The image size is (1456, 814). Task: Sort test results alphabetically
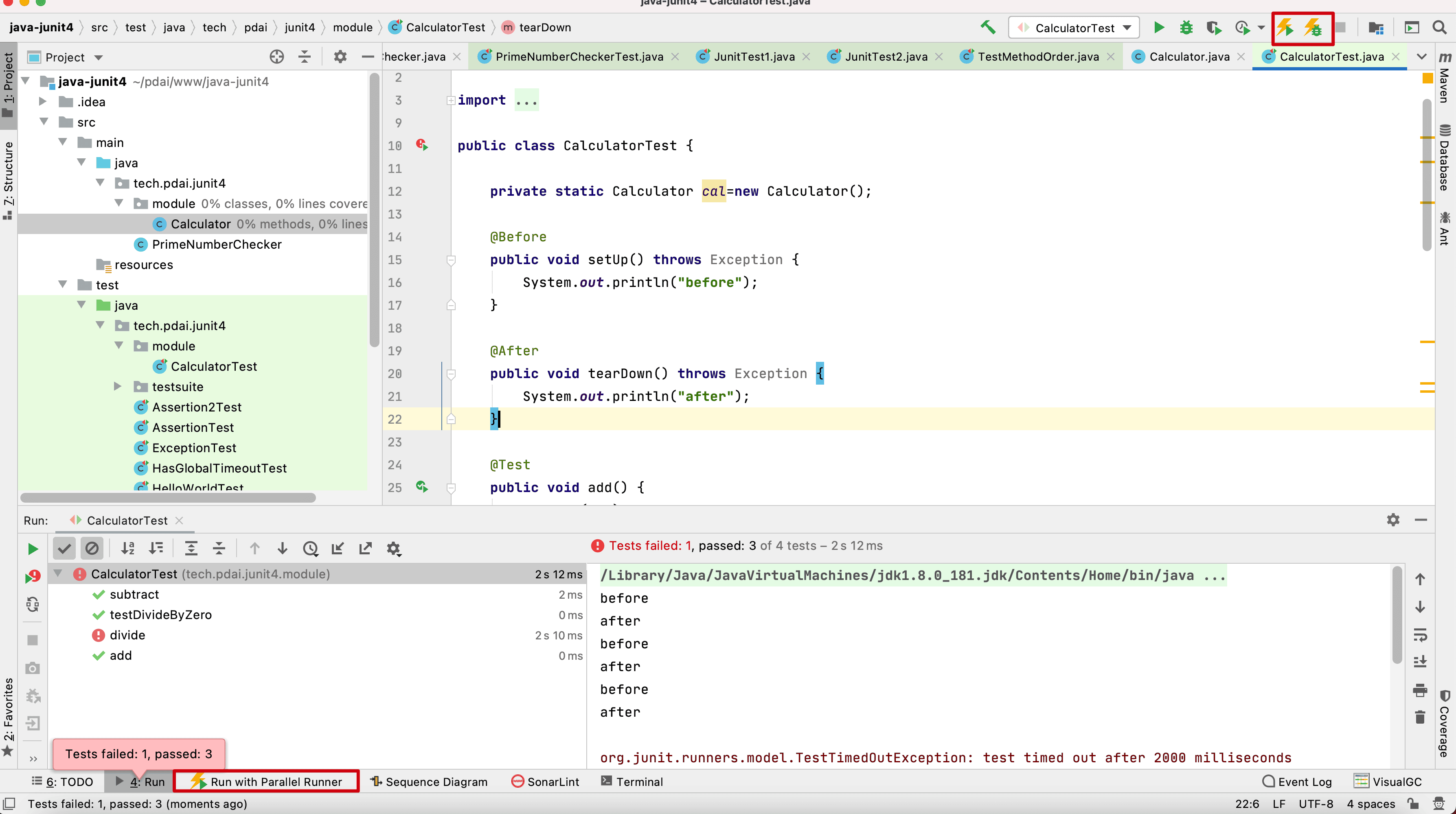click(128, 548)
